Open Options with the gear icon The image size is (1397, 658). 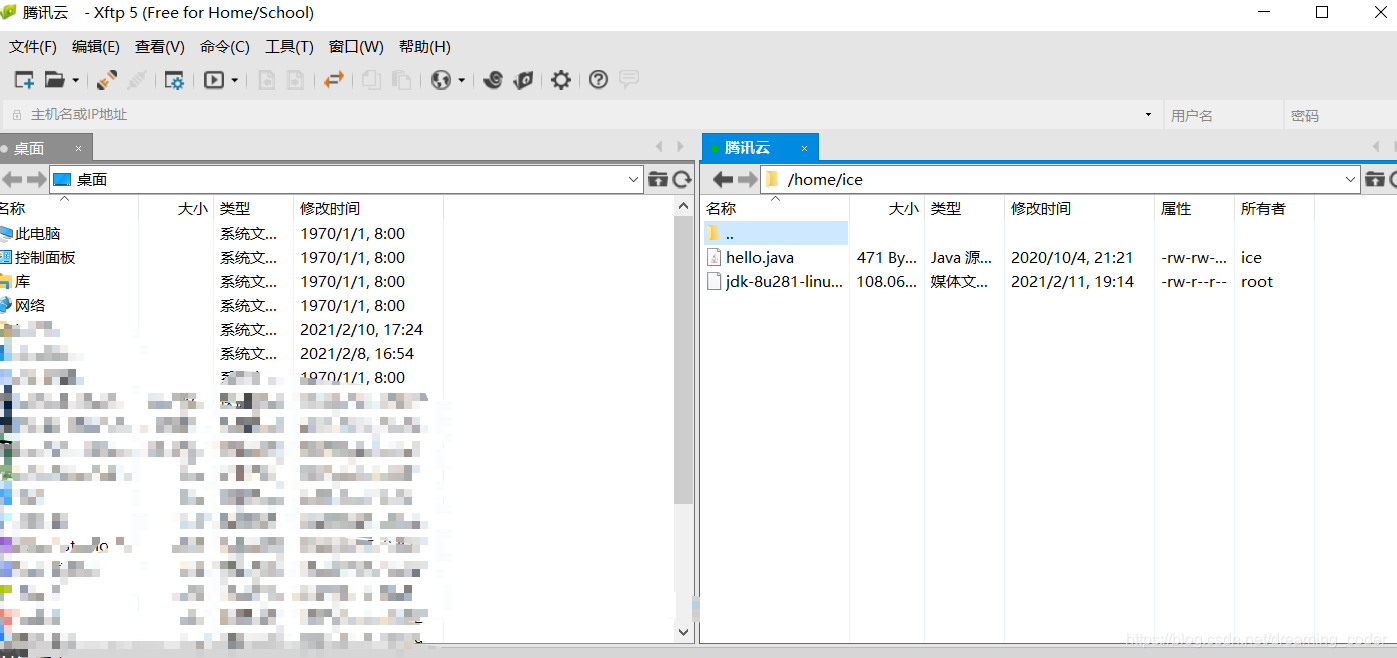point(561,80)
